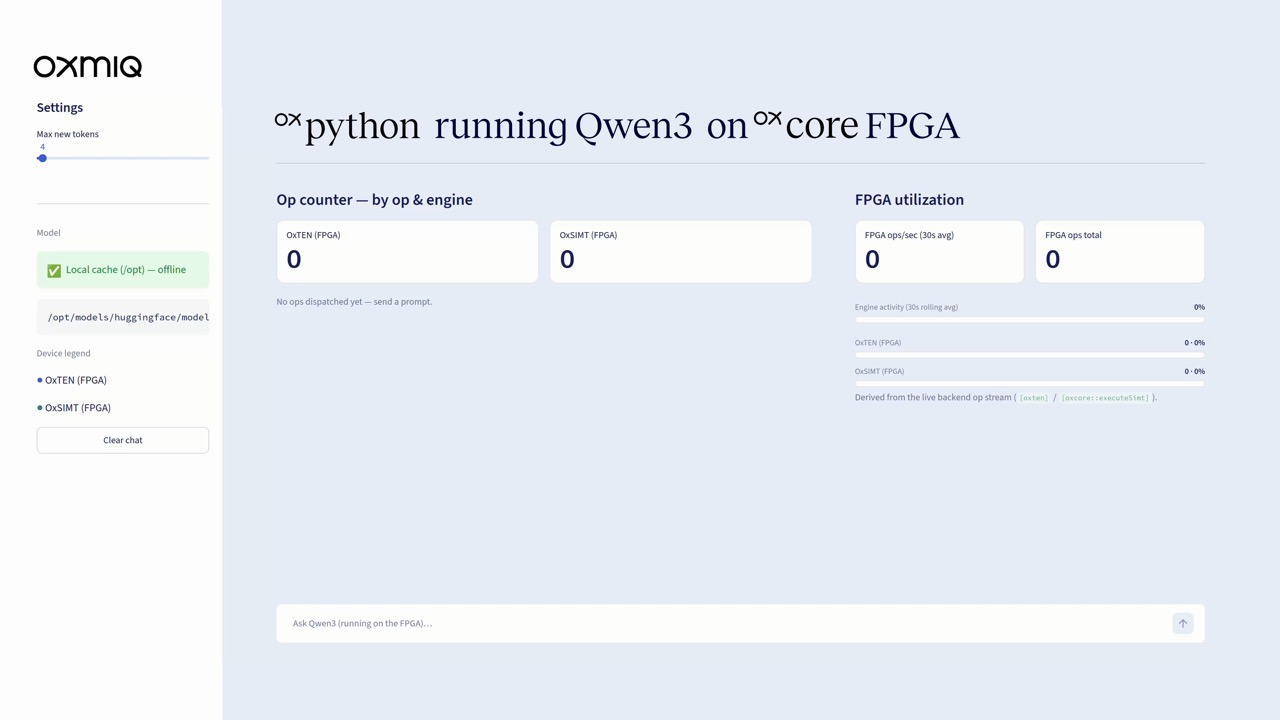Click the FPGA ops total card

click(1120, 252)
